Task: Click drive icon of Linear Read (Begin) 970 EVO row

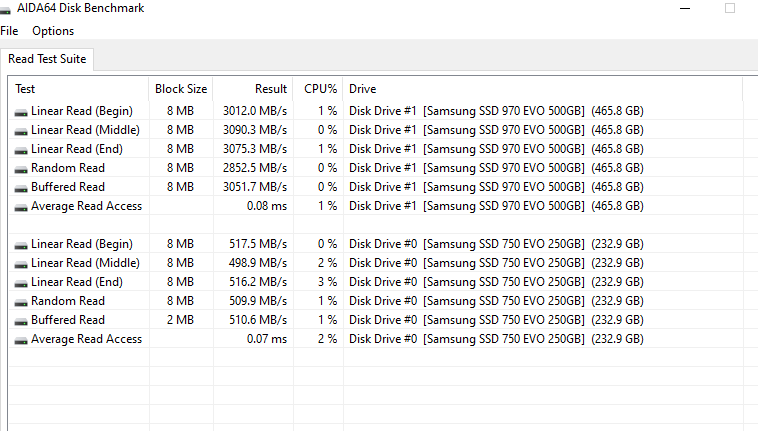Action: coord(21,113)
